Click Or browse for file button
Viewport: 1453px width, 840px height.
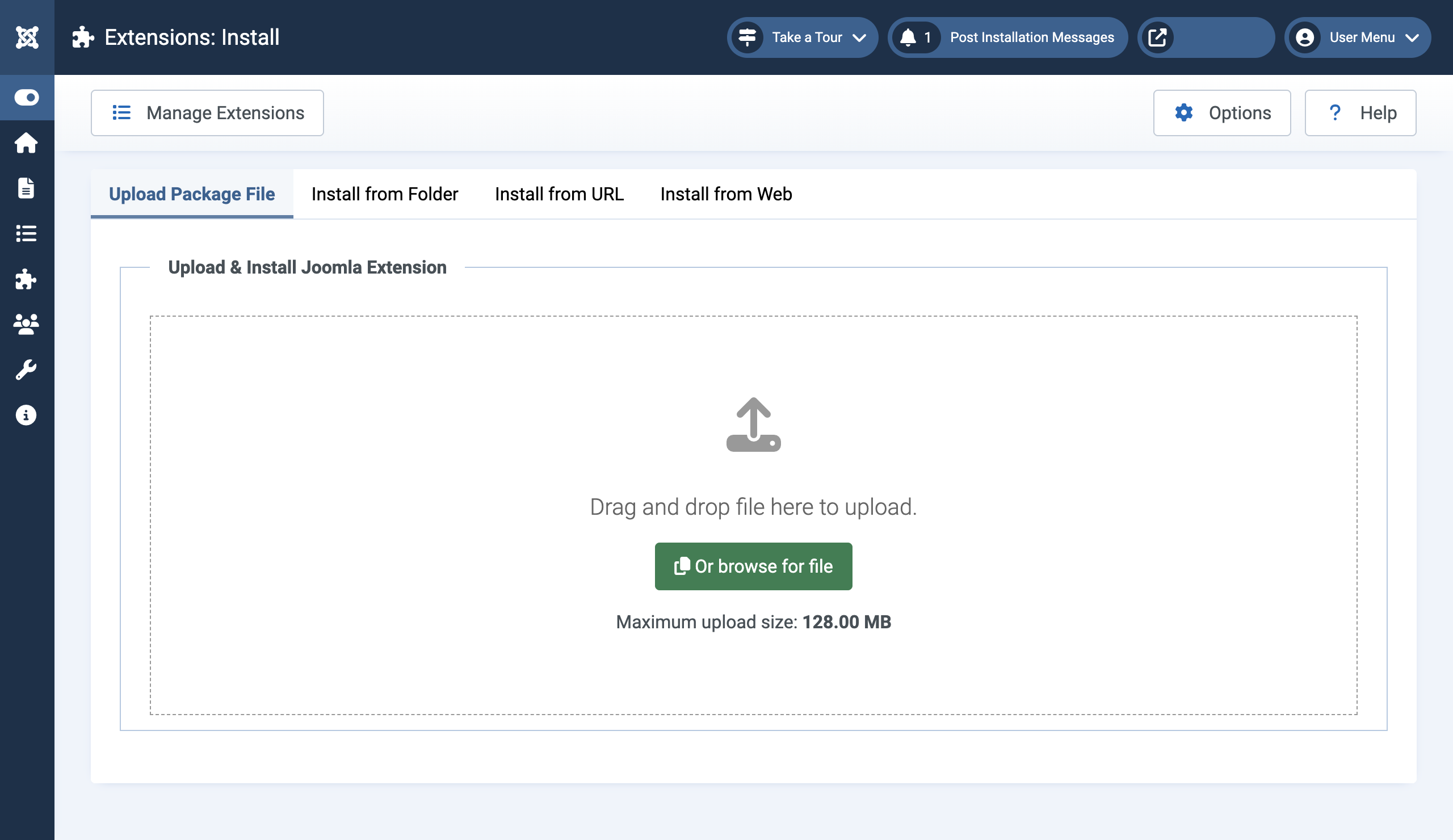753,566
